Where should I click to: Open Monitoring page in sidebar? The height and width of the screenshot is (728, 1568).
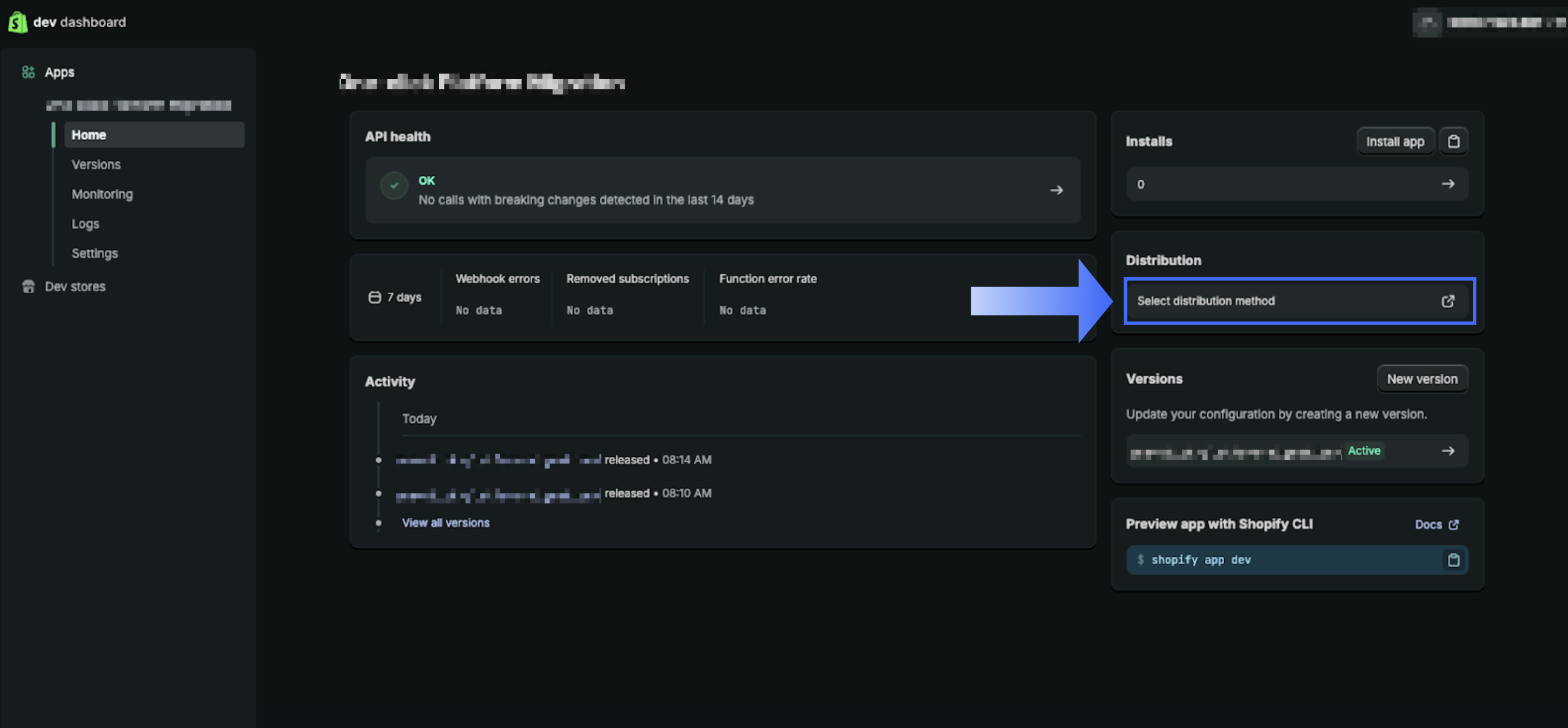[102, 194]
